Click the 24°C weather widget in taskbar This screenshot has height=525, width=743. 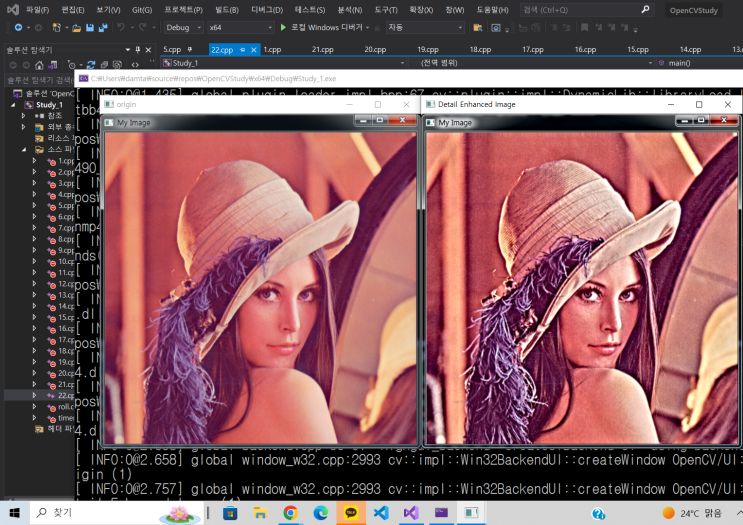(x=693, y=513)
